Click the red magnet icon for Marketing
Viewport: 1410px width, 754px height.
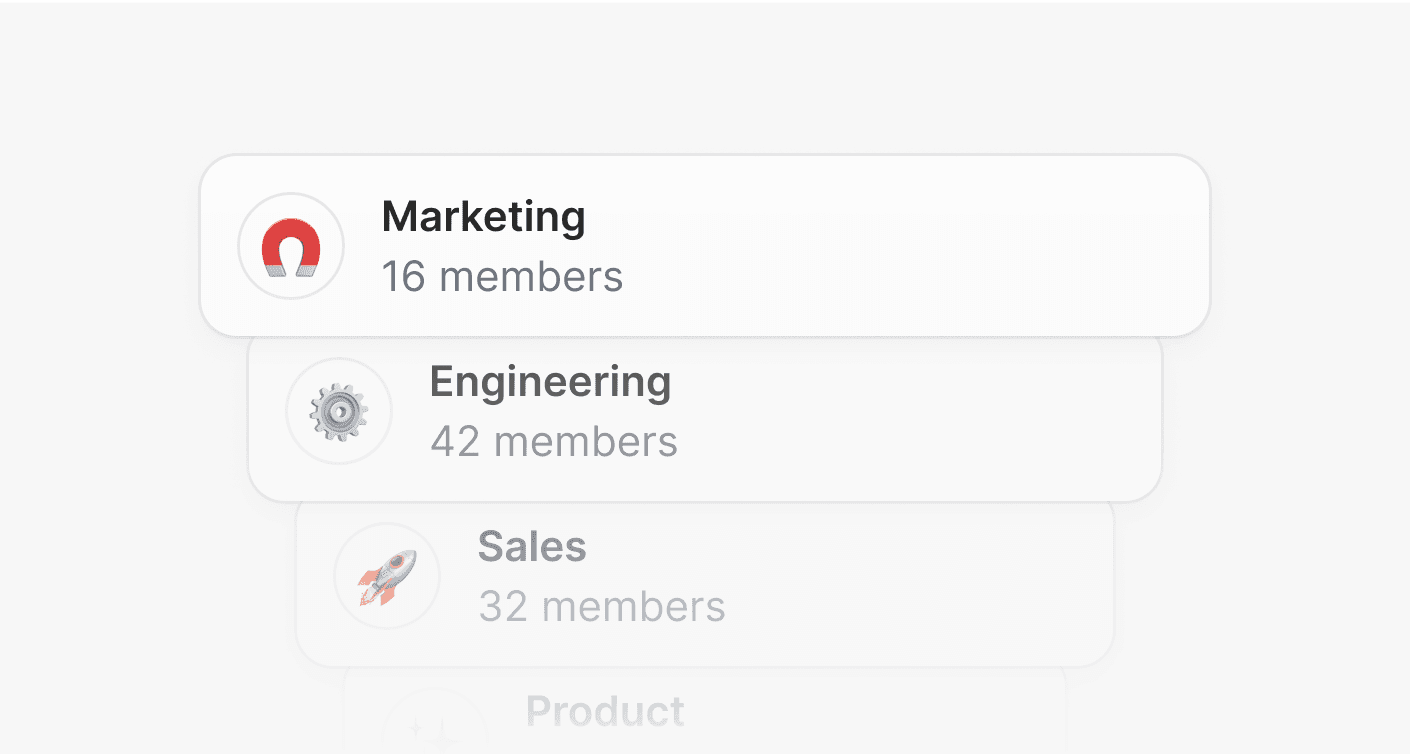pyautogui.click(x=291, y=247)
